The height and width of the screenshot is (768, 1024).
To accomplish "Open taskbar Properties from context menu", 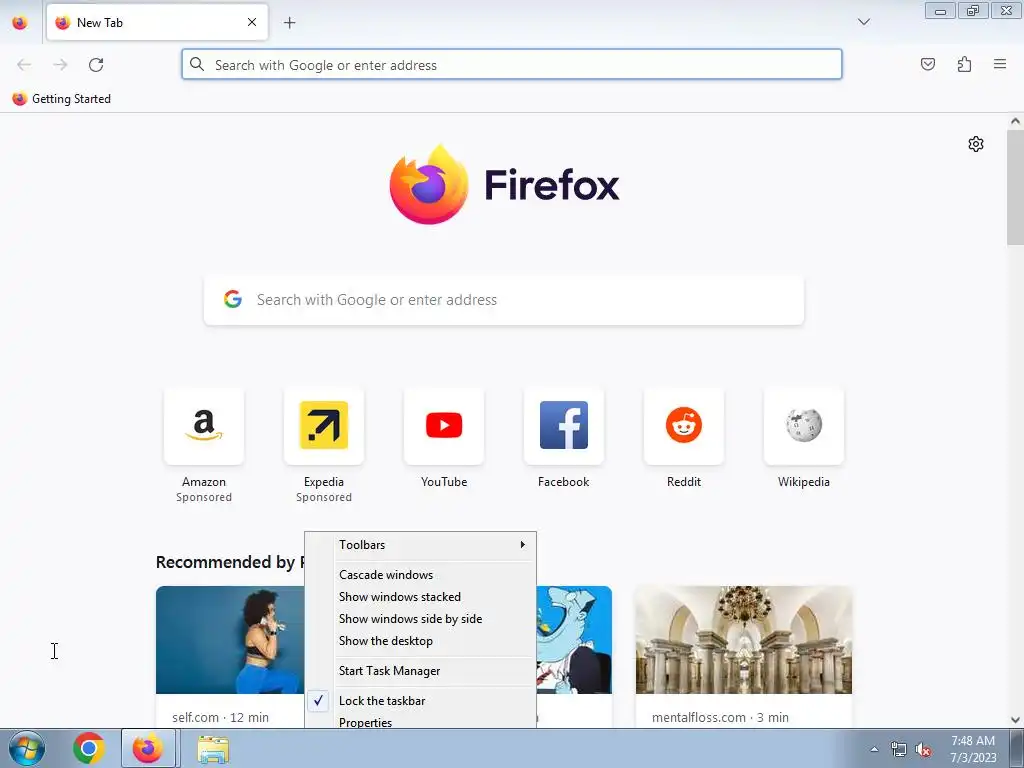I will point(421,722).
